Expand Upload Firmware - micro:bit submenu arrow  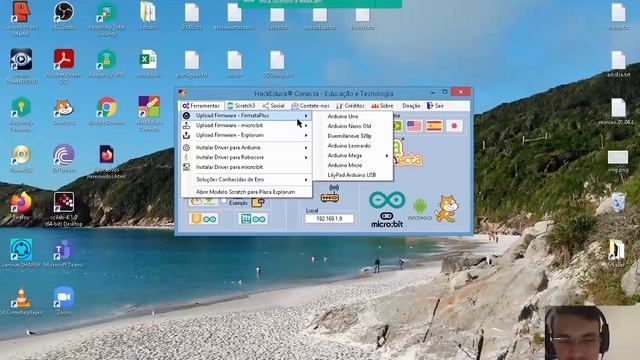(x=306, y=126)
